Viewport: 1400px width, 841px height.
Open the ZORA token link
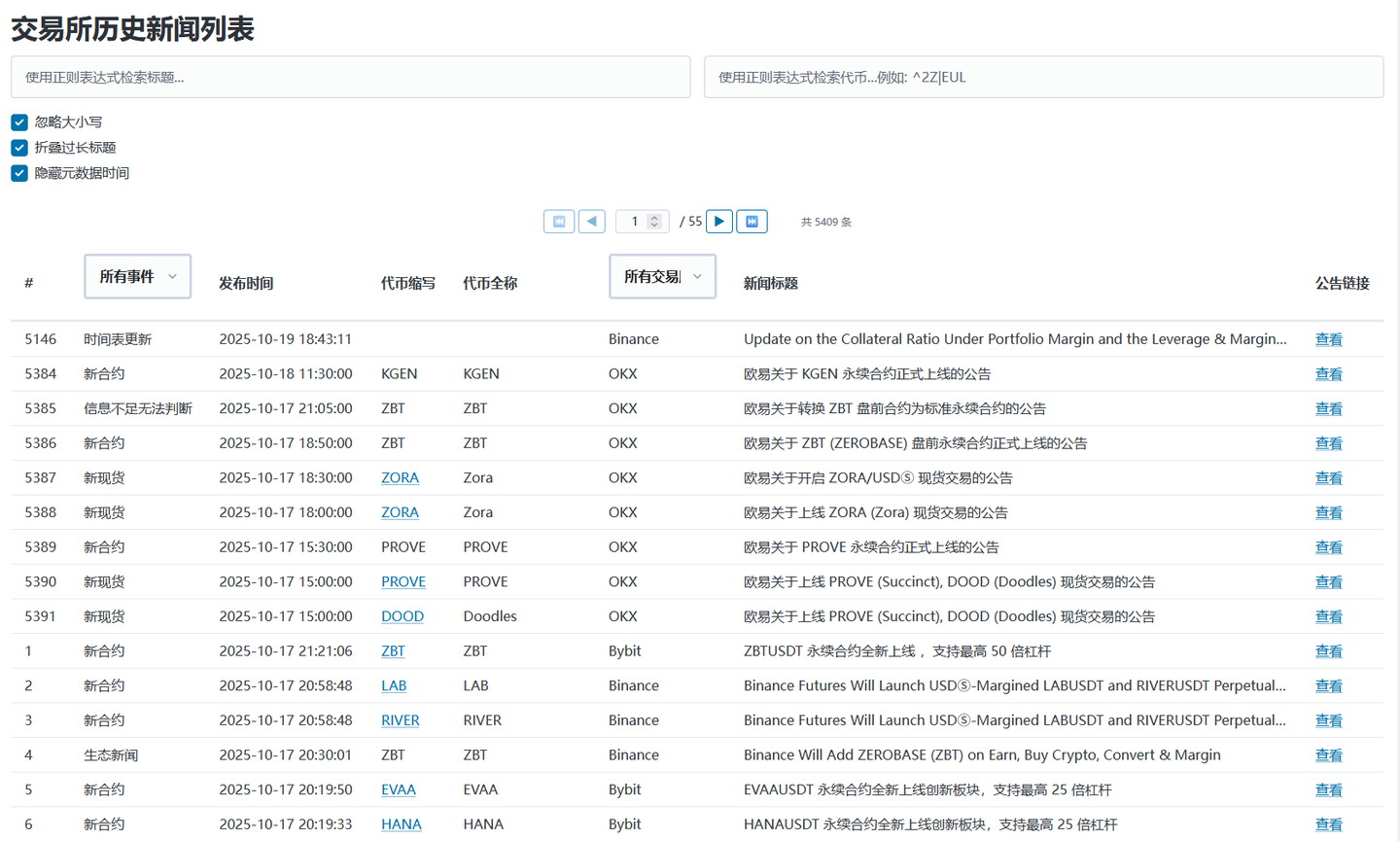[400, 477]
